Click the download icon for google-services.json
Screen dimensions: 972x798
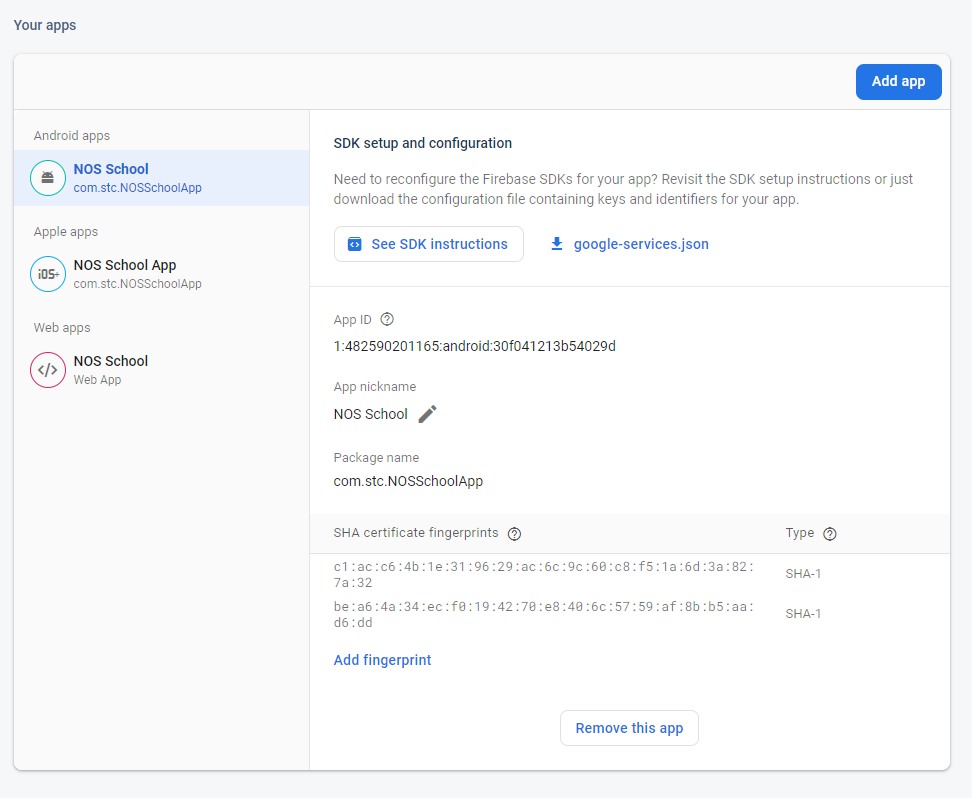click(x=557, y=244)
